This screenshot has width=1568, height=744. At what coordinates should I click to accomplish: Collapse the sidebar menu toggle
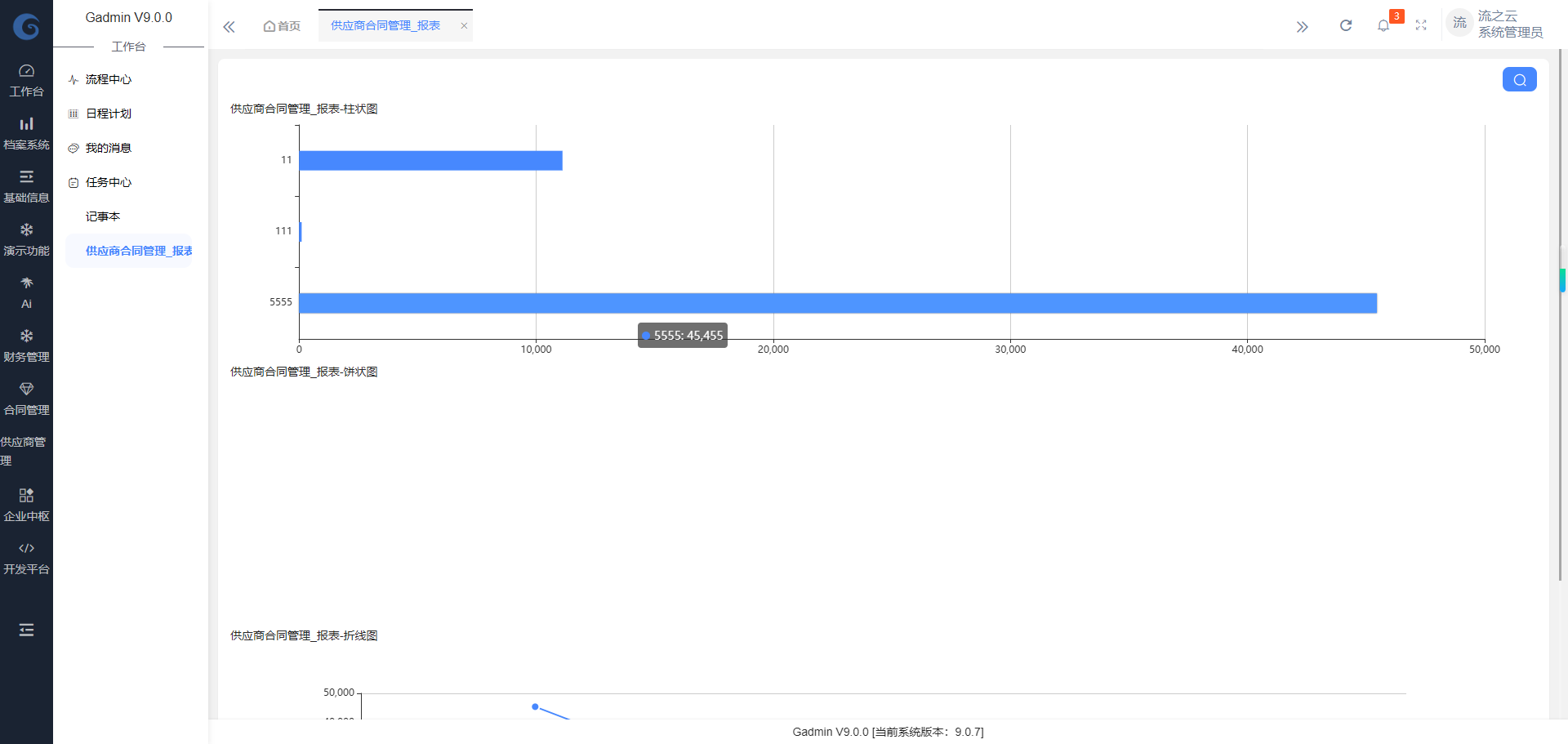[26, 630]
